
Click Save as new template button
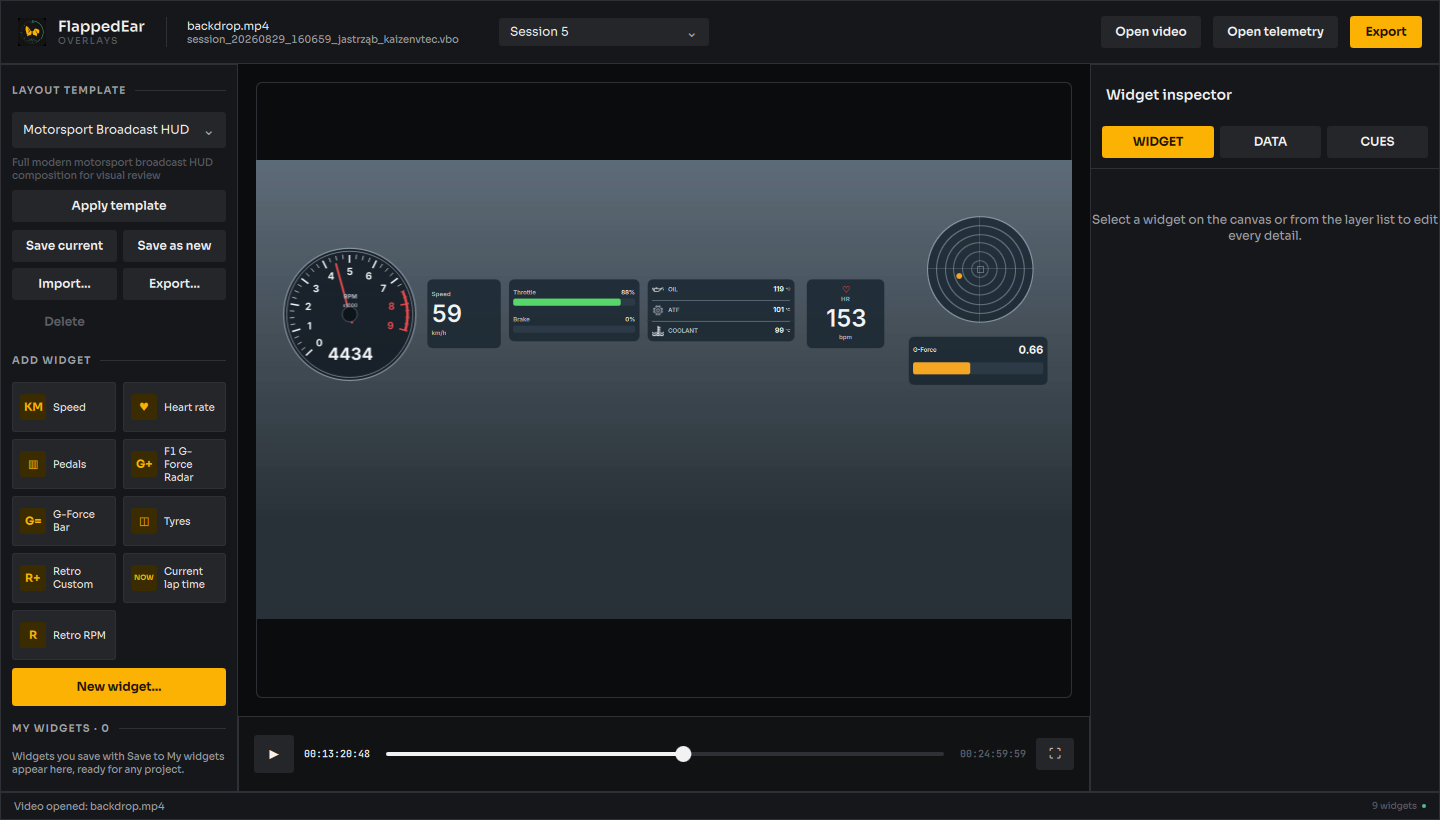point(174,246)
